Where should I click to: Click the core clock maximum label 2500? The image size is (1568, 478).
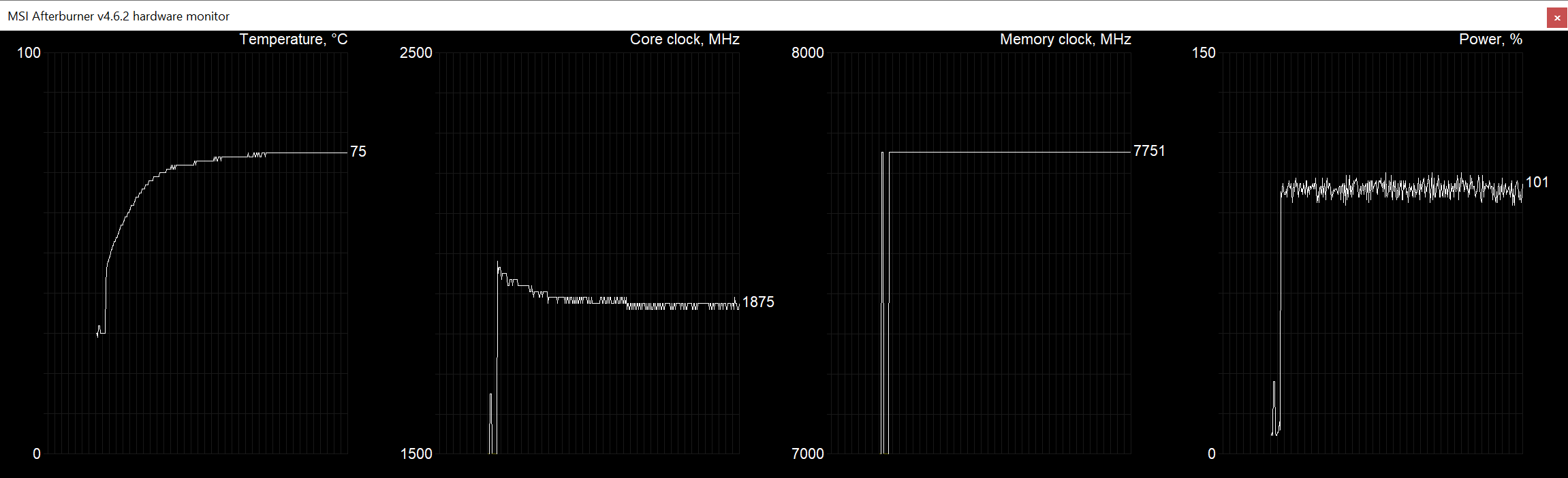415,53
